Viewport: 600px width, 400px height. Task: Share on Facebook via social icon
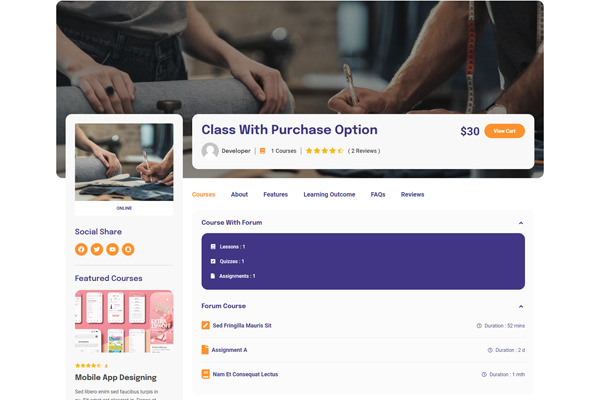81,249
